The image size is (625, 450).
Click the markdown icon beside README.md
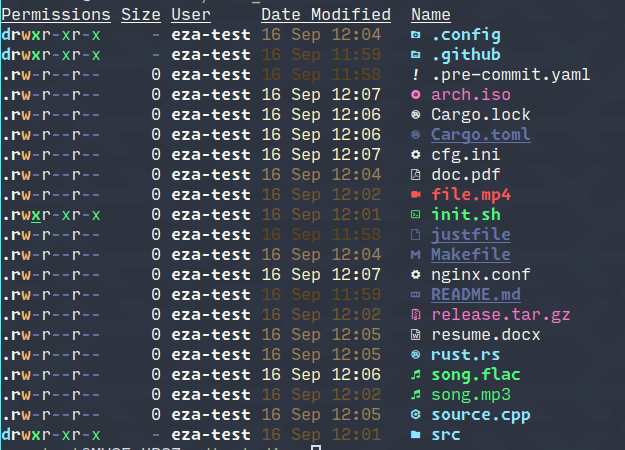pyautogui.click(x=416, y=295)
